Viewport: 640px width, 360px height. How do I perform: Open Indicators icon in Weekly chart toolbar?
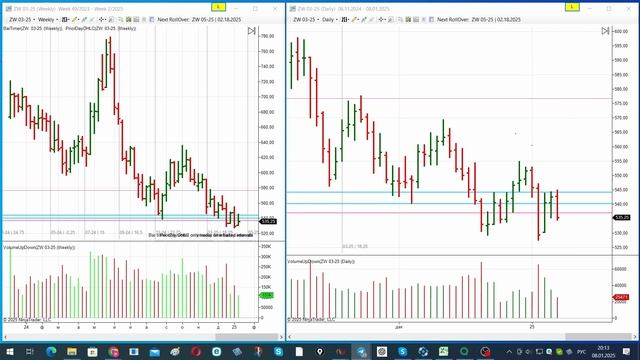coord(136,19)
